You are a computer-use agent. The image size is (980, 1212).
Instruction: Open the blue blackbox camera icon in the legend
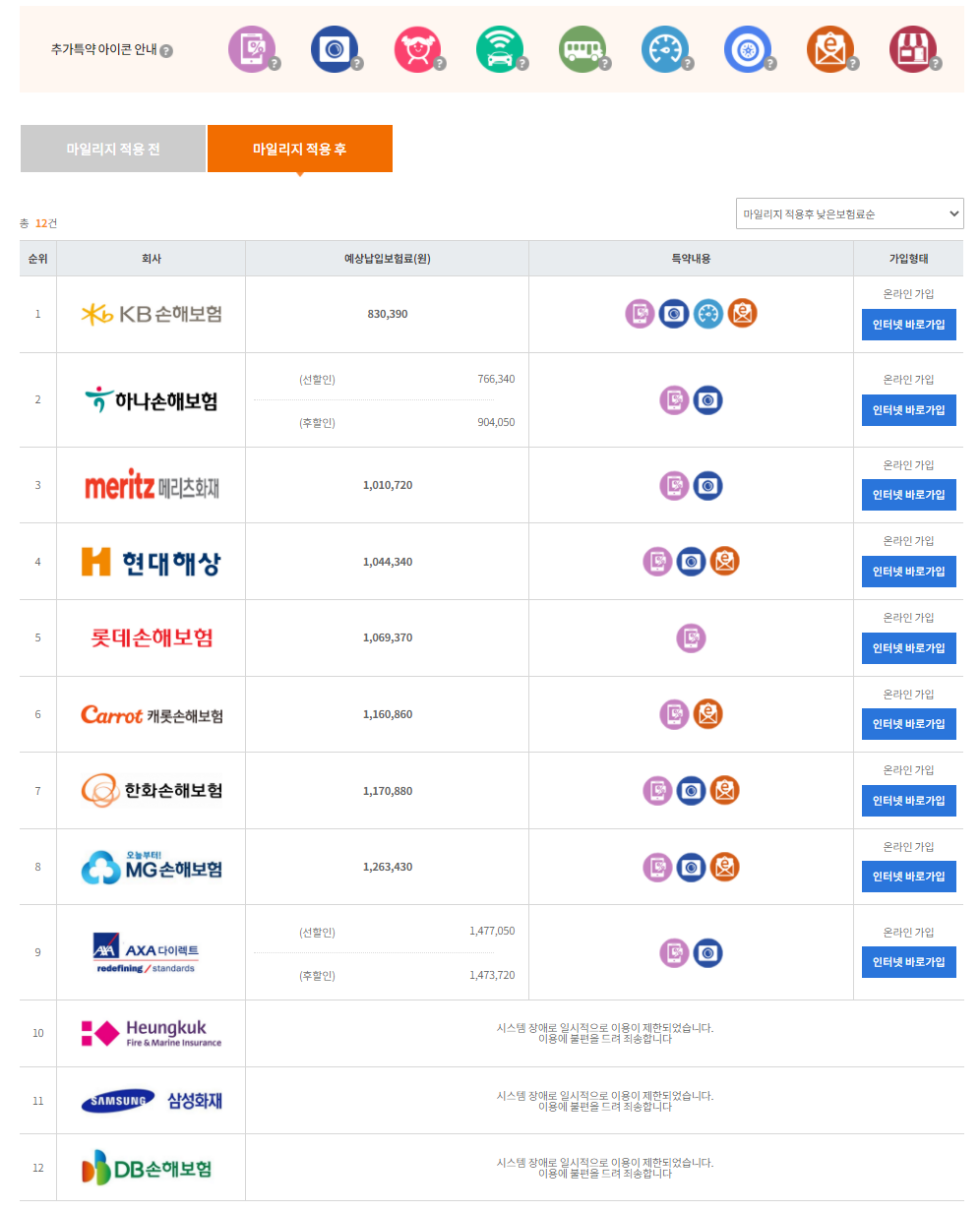335,48
